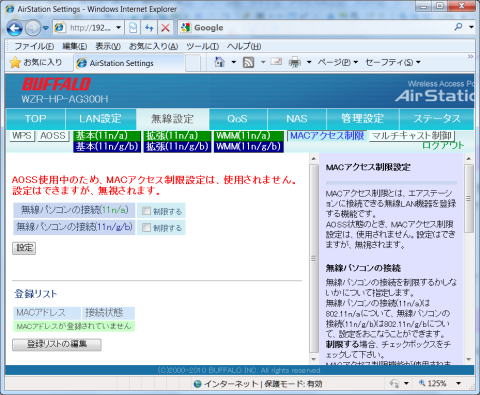Open the 基本(11n/a) settings sub-tab
The height and width of the screenshot is (395, 480).
click(x=107, y=136)
